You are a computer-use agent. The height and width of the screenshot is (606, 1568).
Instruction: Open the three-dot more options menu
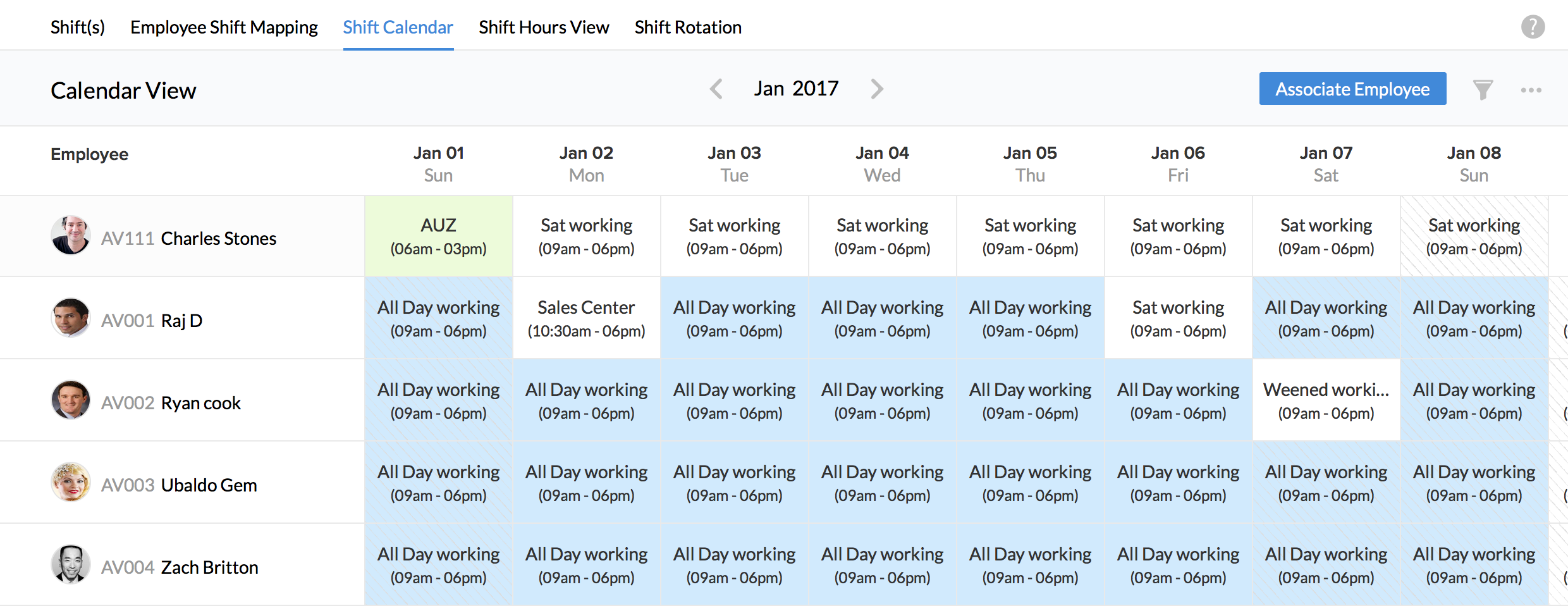coord(1531,90)
